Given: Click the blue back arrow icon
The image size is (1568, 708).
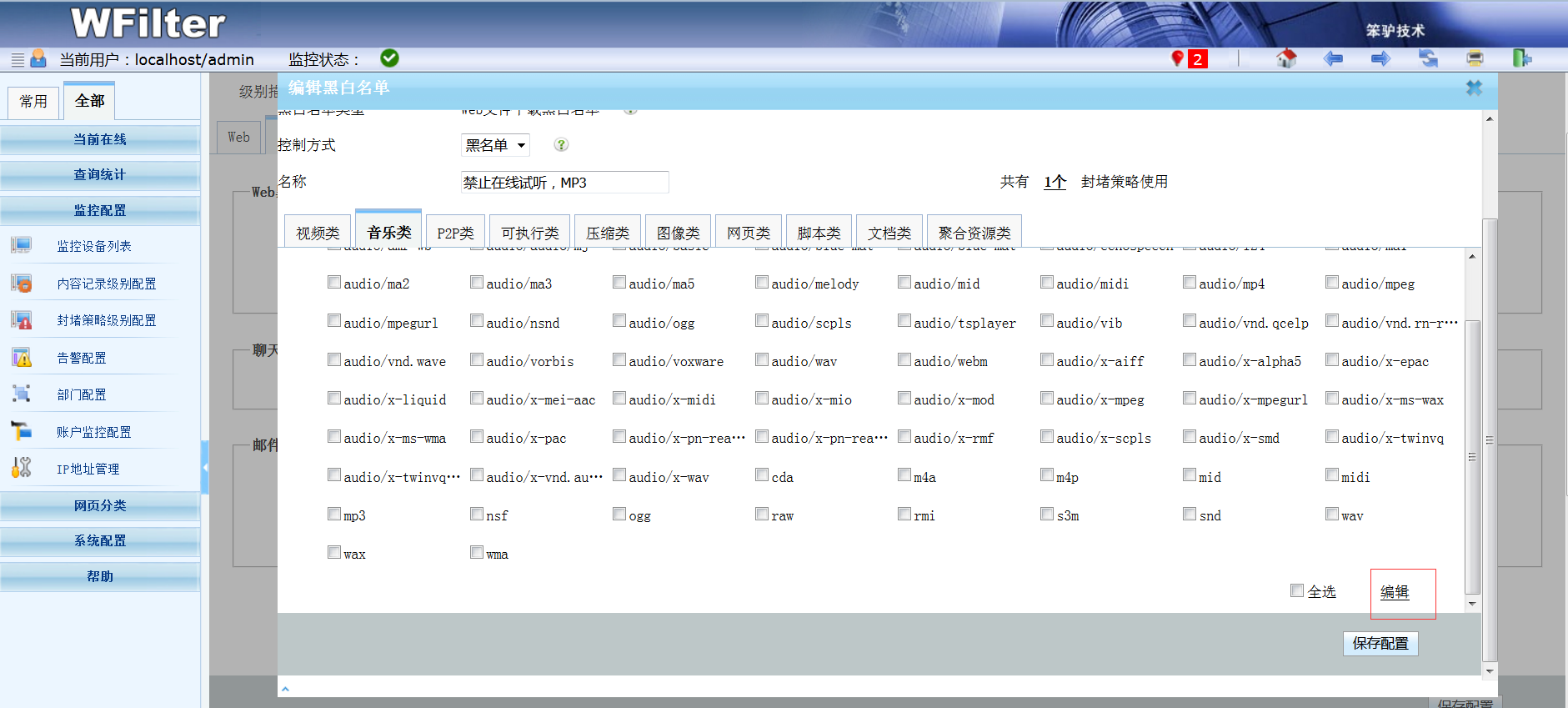Looking at the screenshot, I should (1334, 58).
